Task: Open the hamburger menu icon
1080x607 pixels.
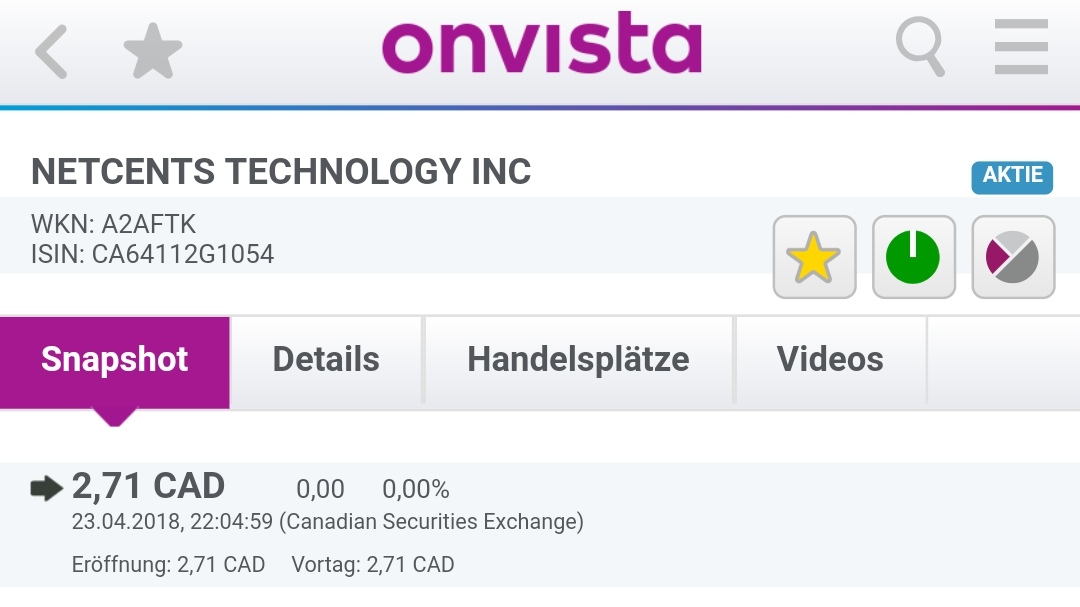Action: [x=1021, y=46]
